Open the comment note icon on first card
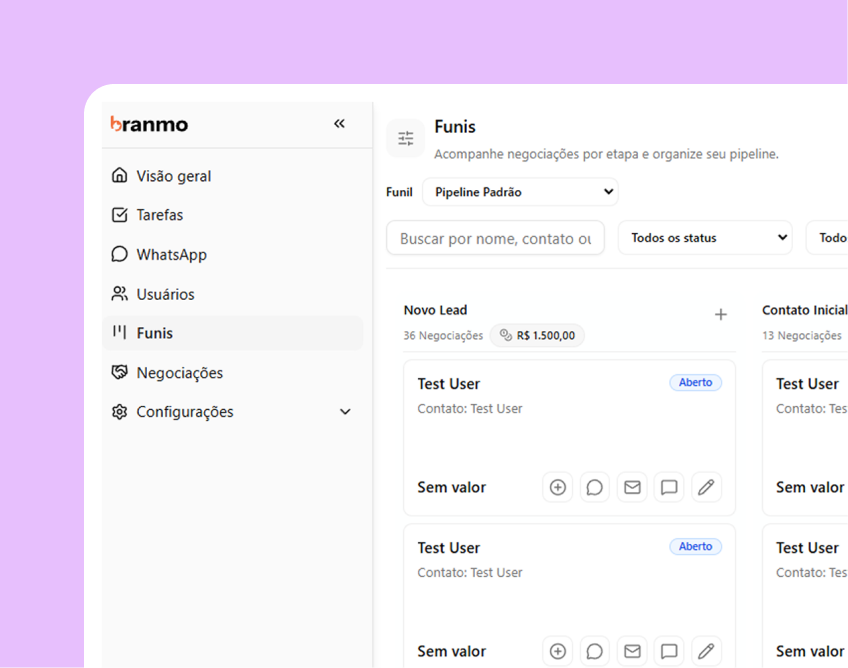The height and width of the screenshot is (668, 848). coord(669,487)
